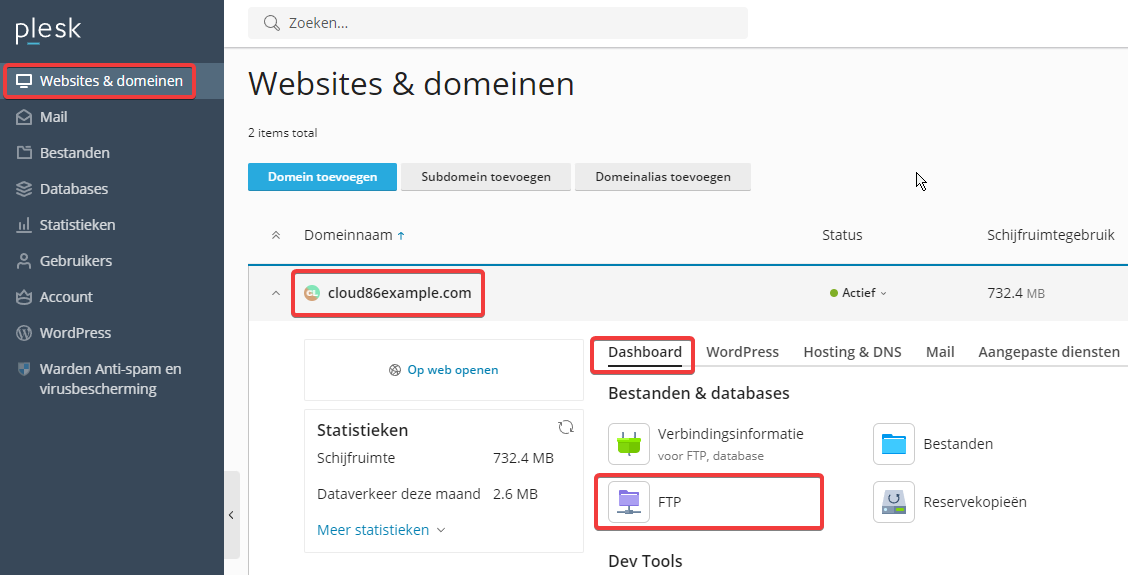Expand Meer statistieken

pyautogui.click(x=381, y=530)
